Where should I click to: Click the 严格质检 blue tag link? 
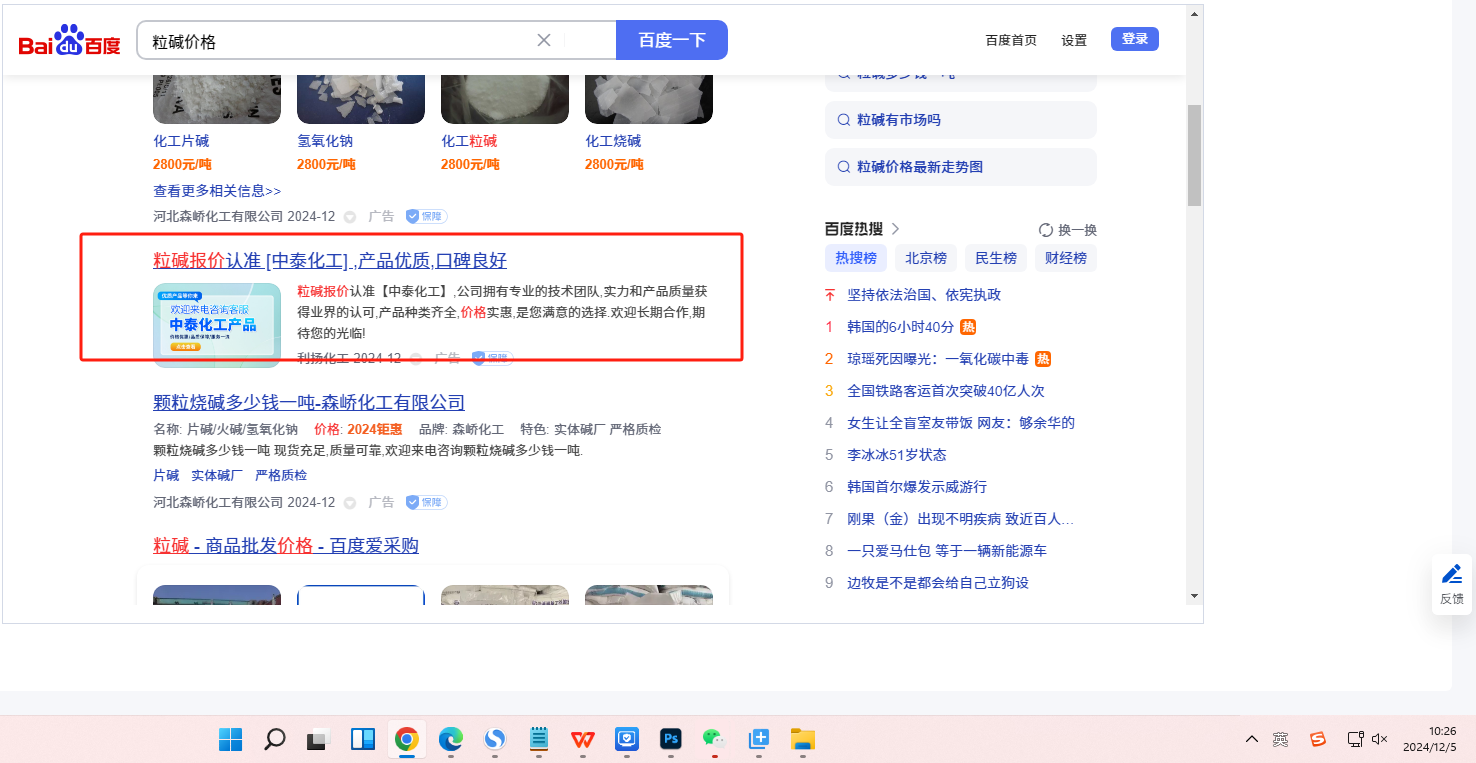click(x=281, y=475)
